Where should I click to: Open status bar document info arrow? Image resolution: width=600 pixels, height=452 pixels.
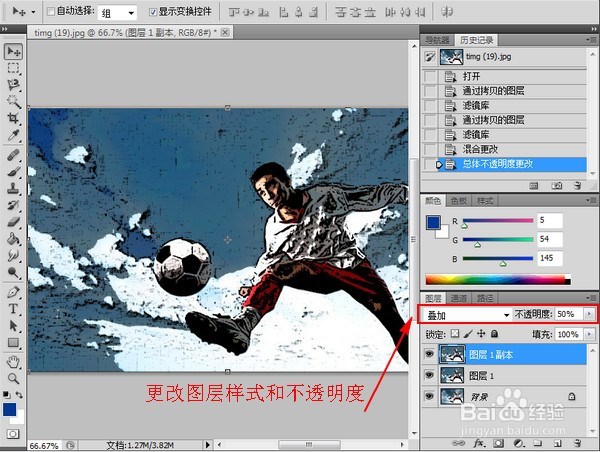[207, 445]
